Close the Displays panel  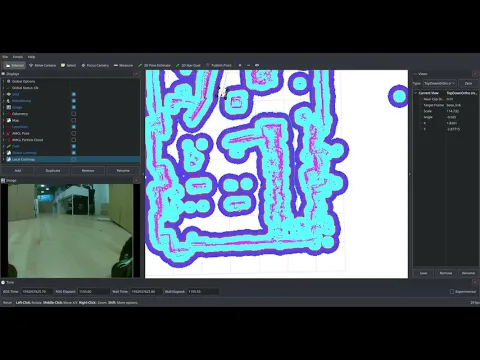coord(136,74)
